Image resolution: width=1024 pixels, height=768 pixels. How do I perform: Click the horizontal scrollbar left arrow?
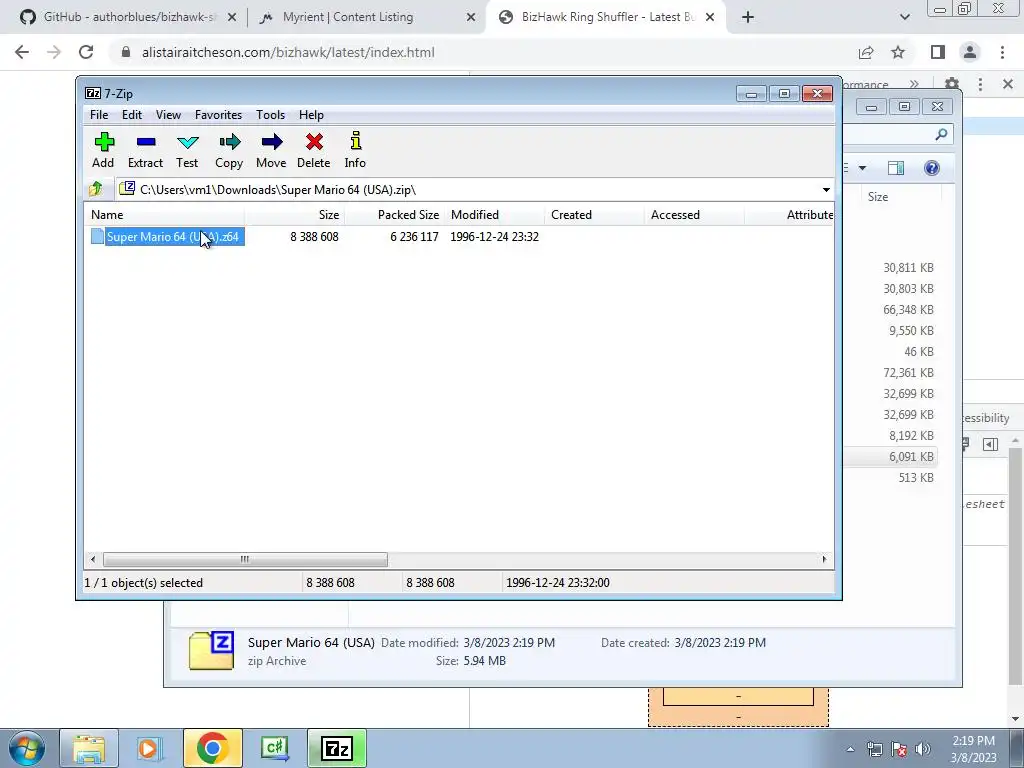[x=93, y=560]
